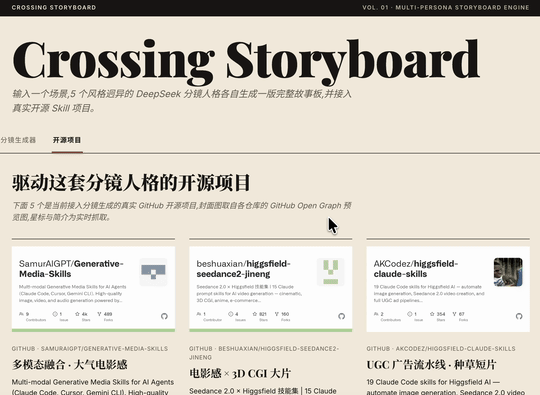This screenshot has height=395, width=540.
Task: Click the SamurAIGPT avatar icon in card
Action: pyautogui.click(x=153, y=272)
